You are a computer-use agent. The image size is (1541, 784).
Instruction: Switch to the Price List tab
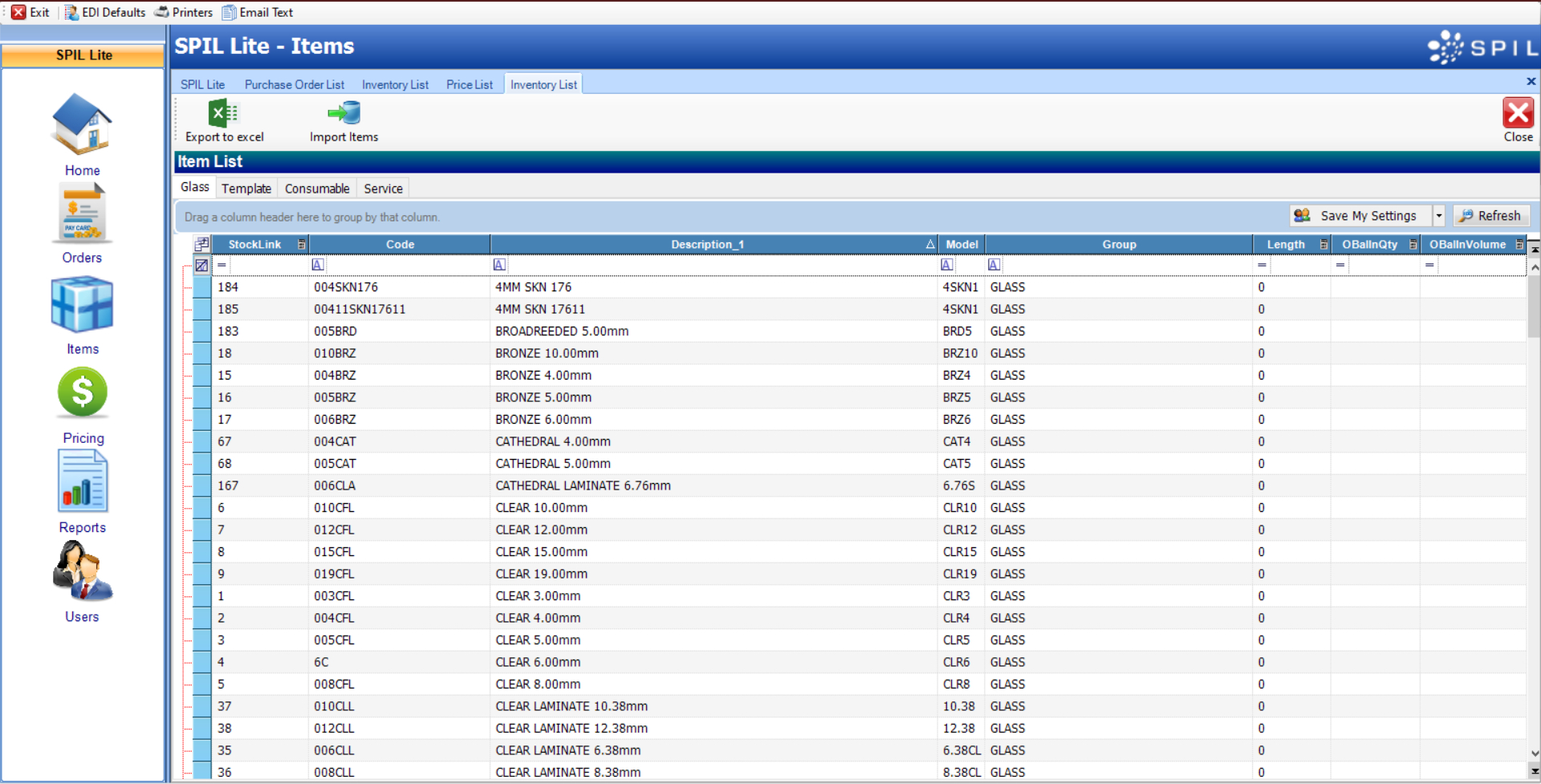click(470, 84)
